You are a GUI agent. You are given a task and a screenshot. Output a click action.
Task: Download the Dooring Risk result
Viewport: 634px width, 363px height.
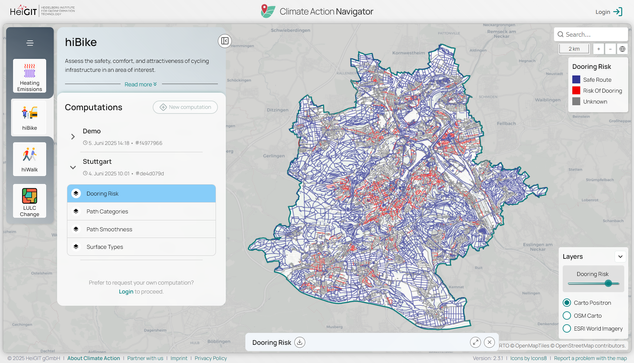[x=300, y=342]
